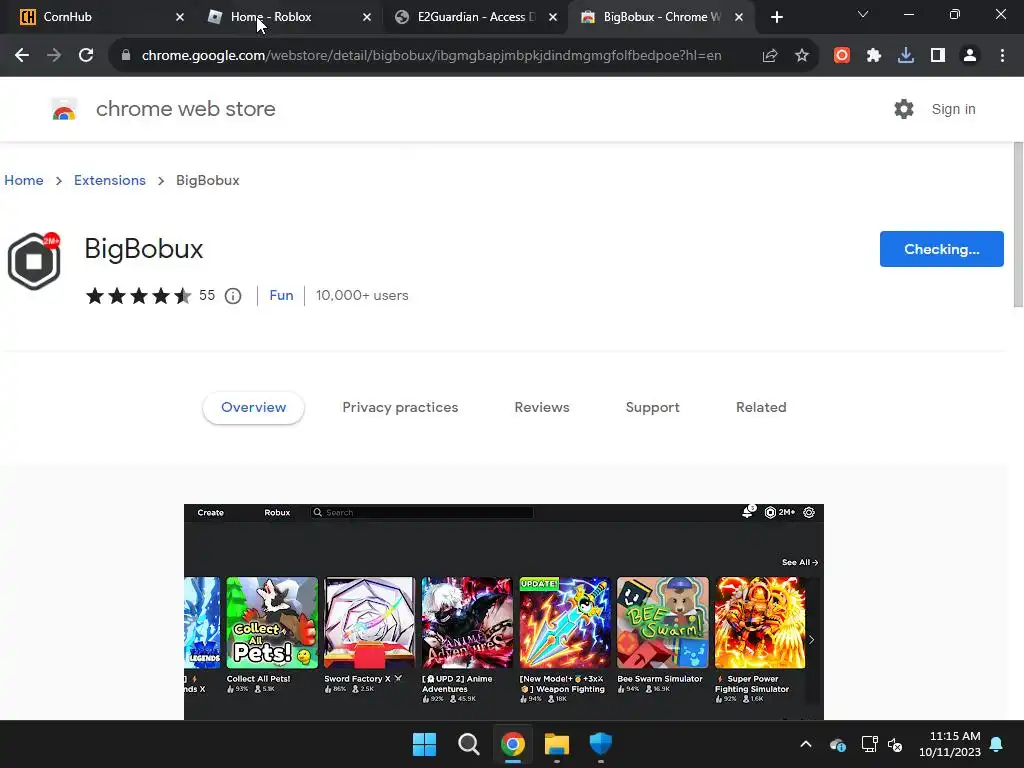1024x768 pixels.
Task: Show hidden system tray icons
Action: pyautogui.click(x=806, y=744)
